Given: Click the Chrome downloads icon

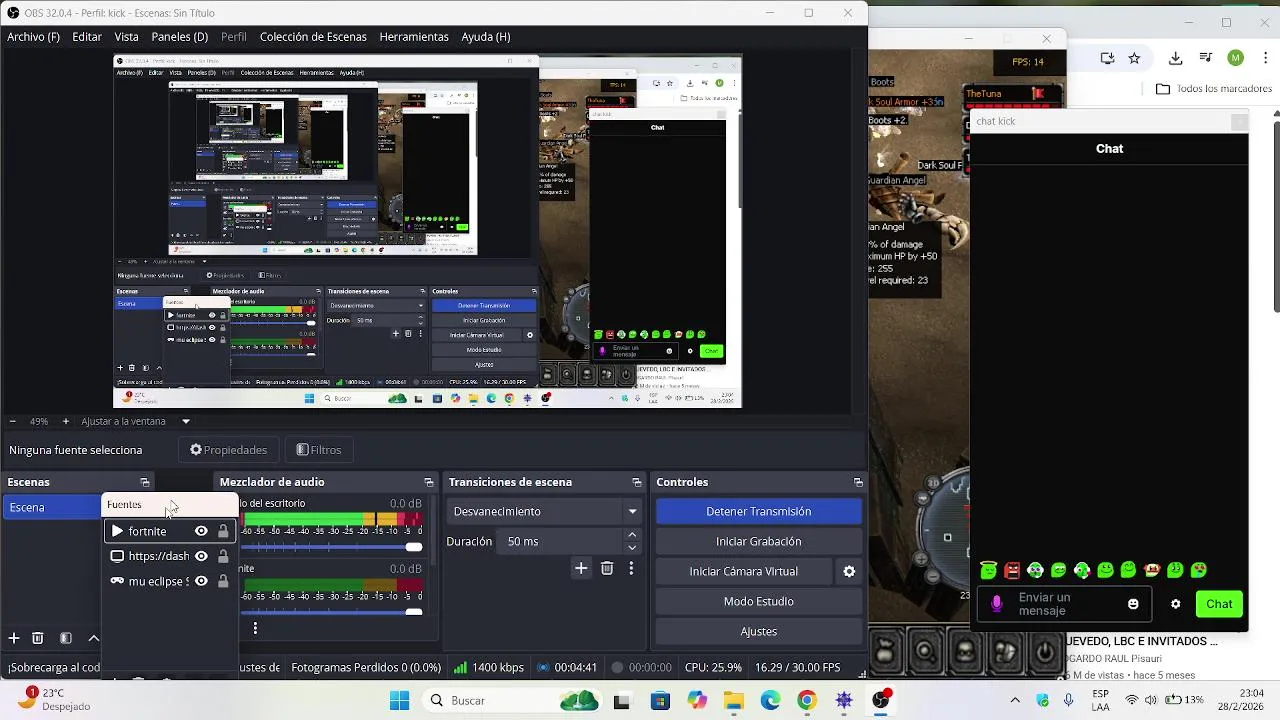Looking at the screenshot, I should (x=1176, y=58).
